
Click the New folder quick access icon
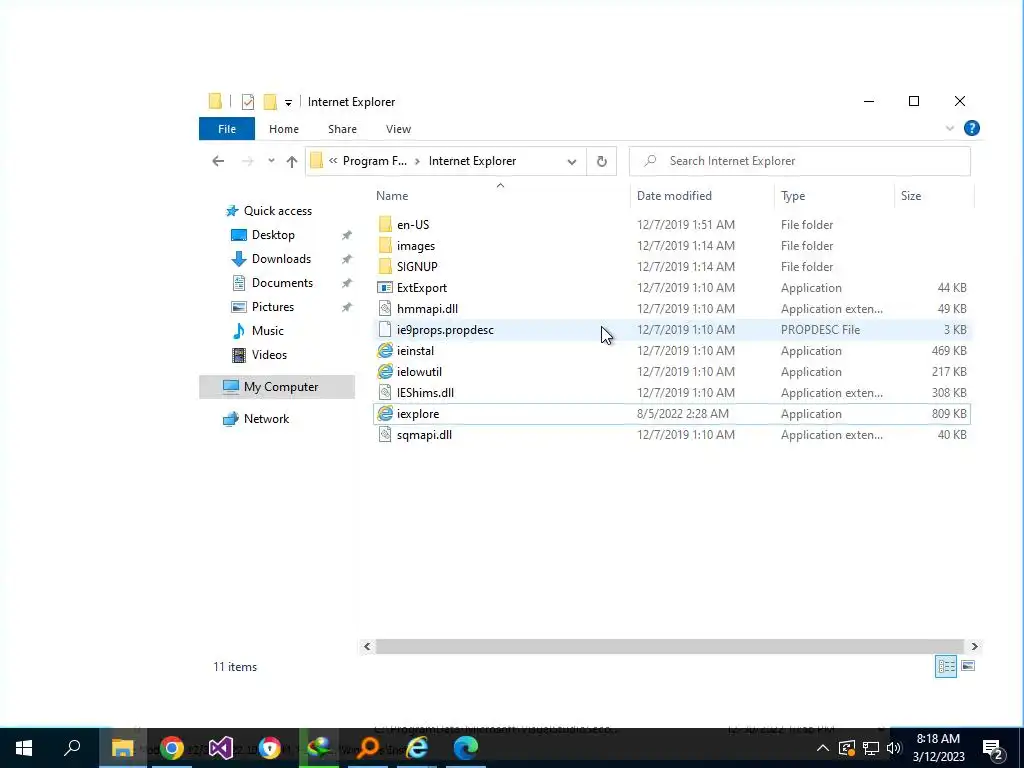[x=270, y=102]
